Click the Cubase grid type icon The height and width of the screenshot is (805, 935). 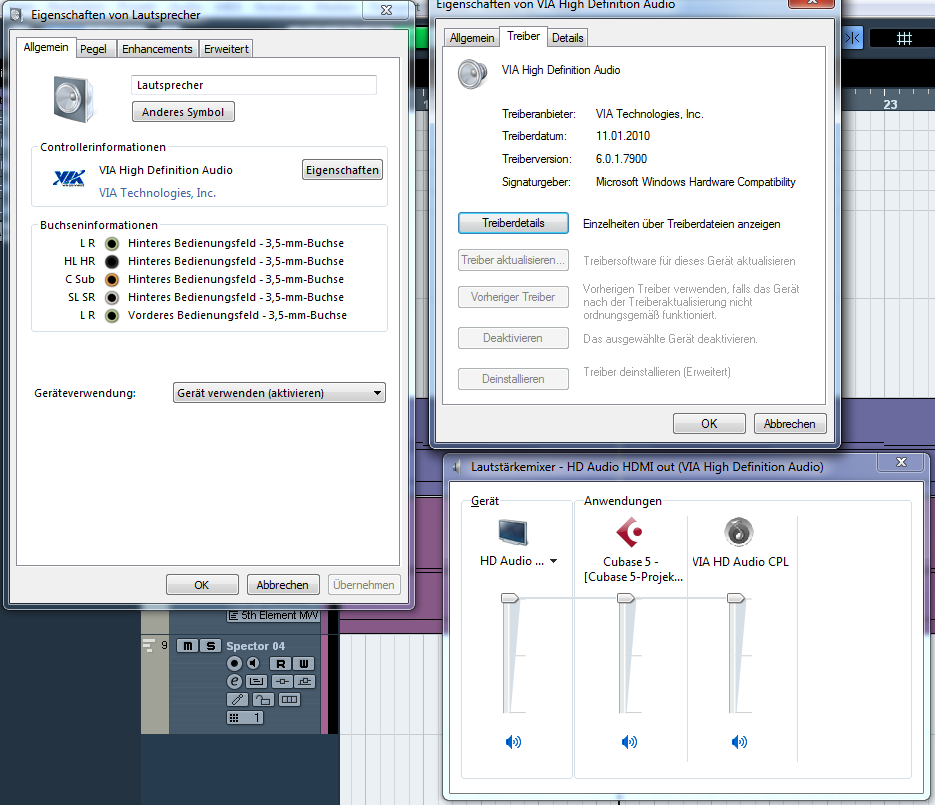click(x=903, y=38)
